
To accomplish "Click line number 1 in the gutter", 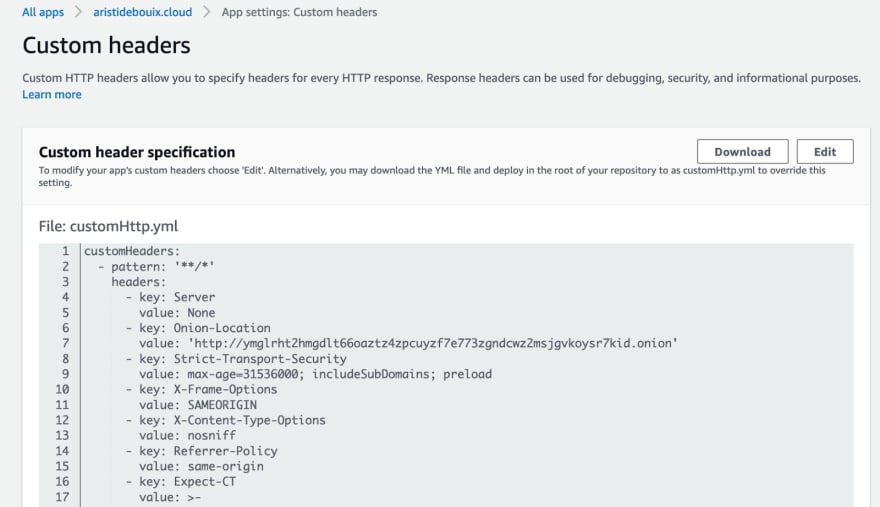I will click(x=65, y=251).
